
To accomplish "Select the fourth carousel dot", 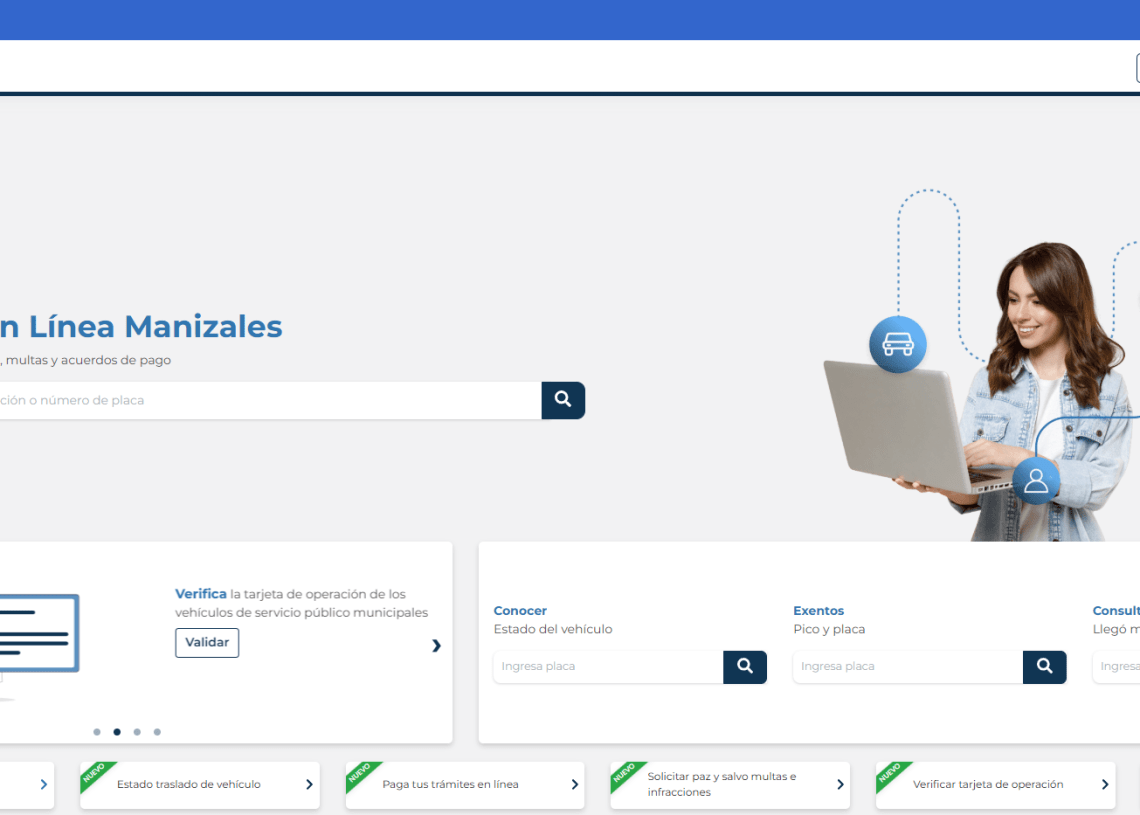I will point(157,732).
